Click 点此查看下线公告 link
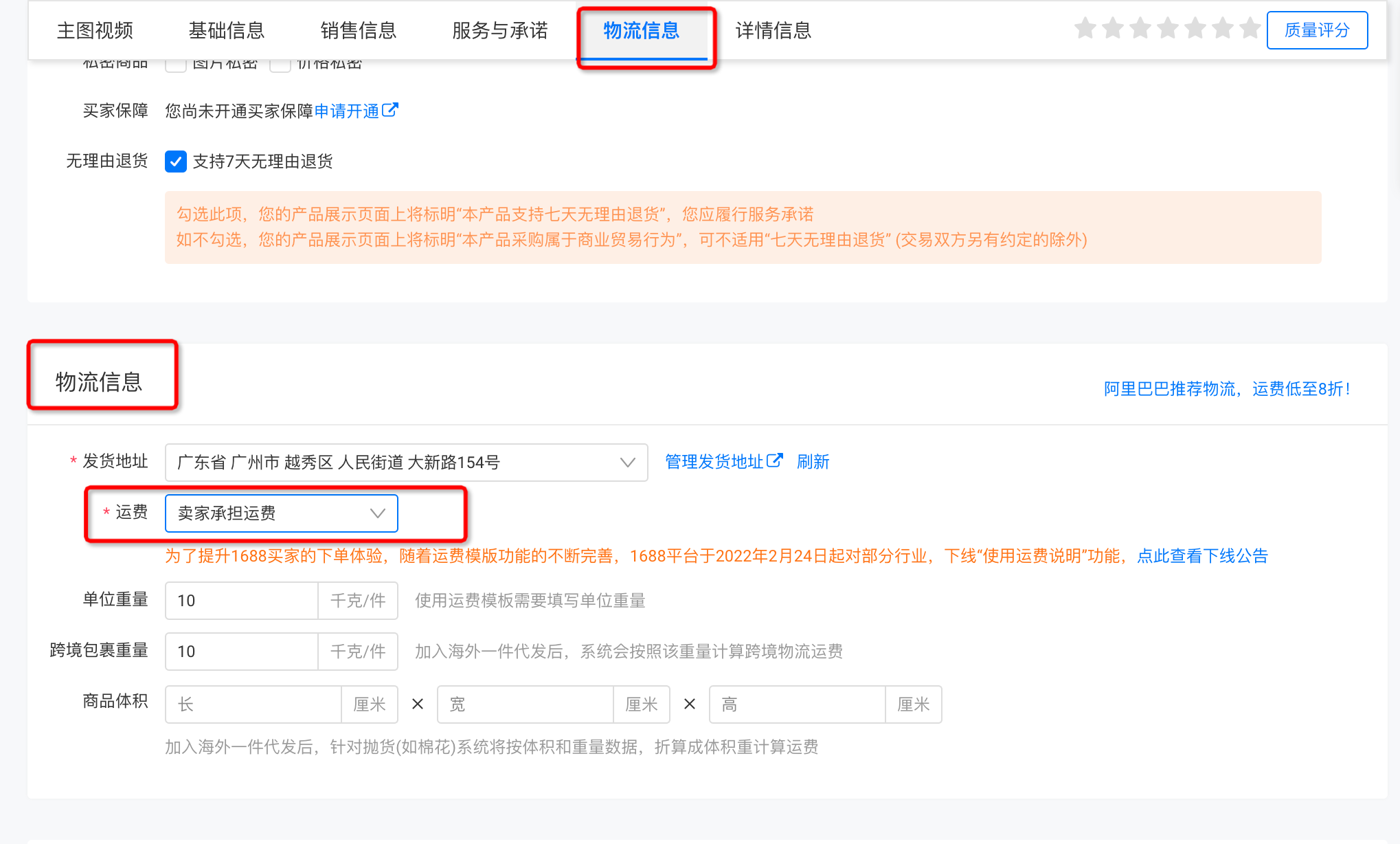 point(1204,555)
